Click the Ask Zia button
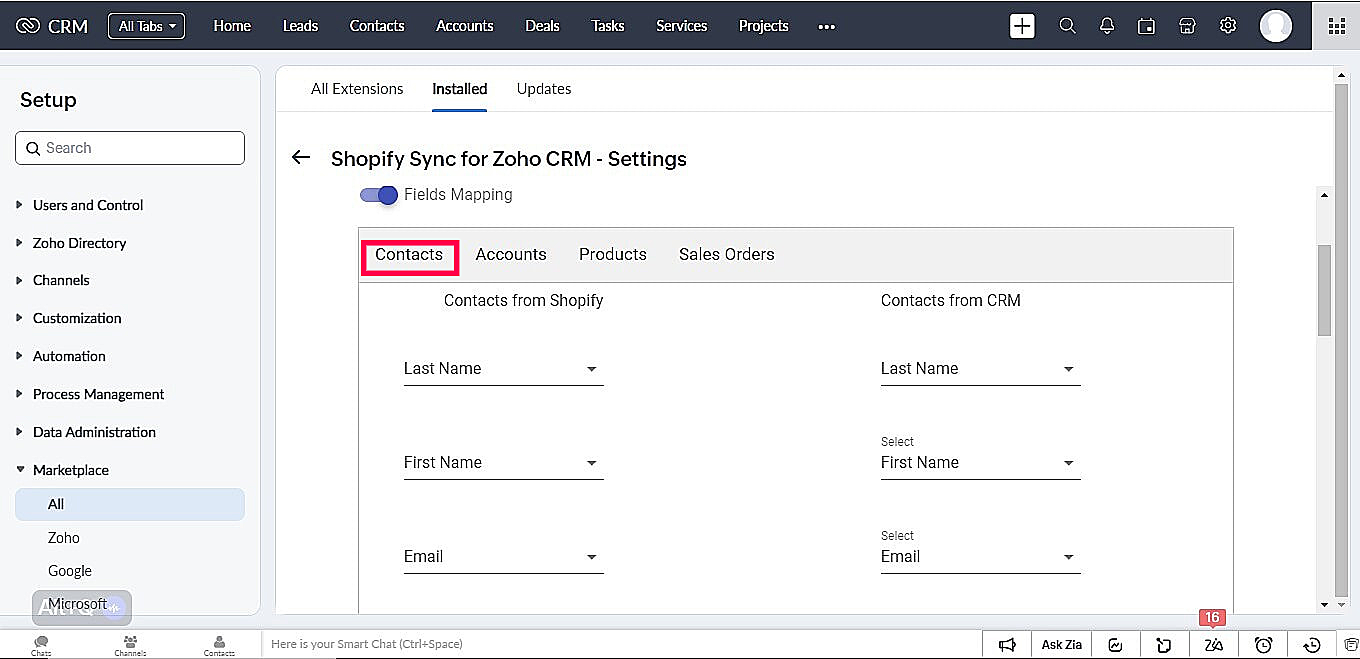Screen dimensions: 1360x659 click(1062, 645)
